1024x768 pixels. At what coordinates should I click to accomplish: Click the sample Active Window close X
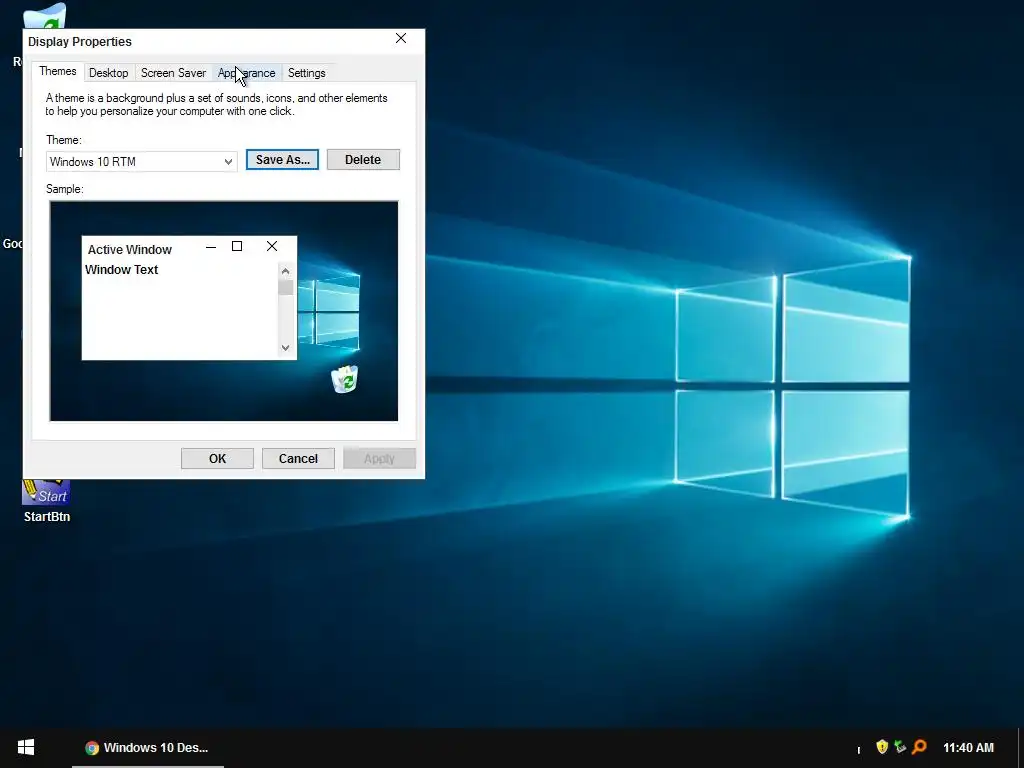(x=272, y=246)
